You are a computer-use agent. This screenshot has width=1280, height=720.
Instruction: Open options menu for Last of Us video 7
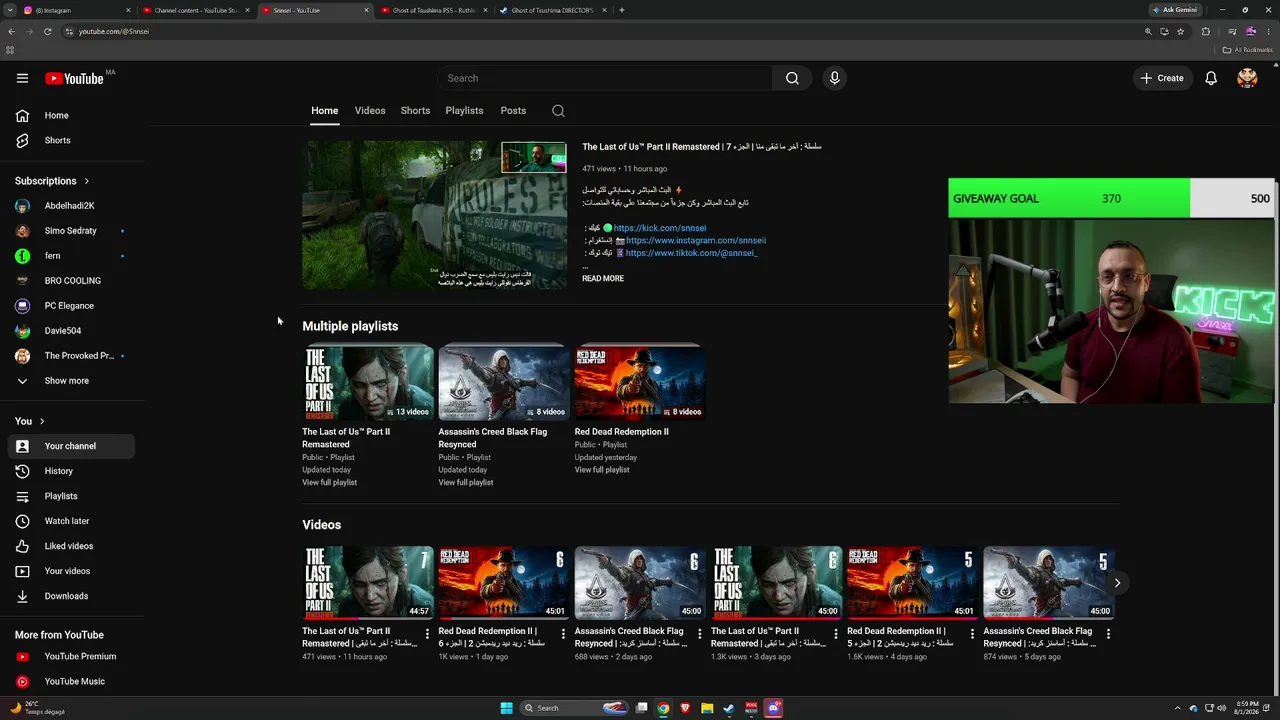pyautogui.click(x=427, y=634)
